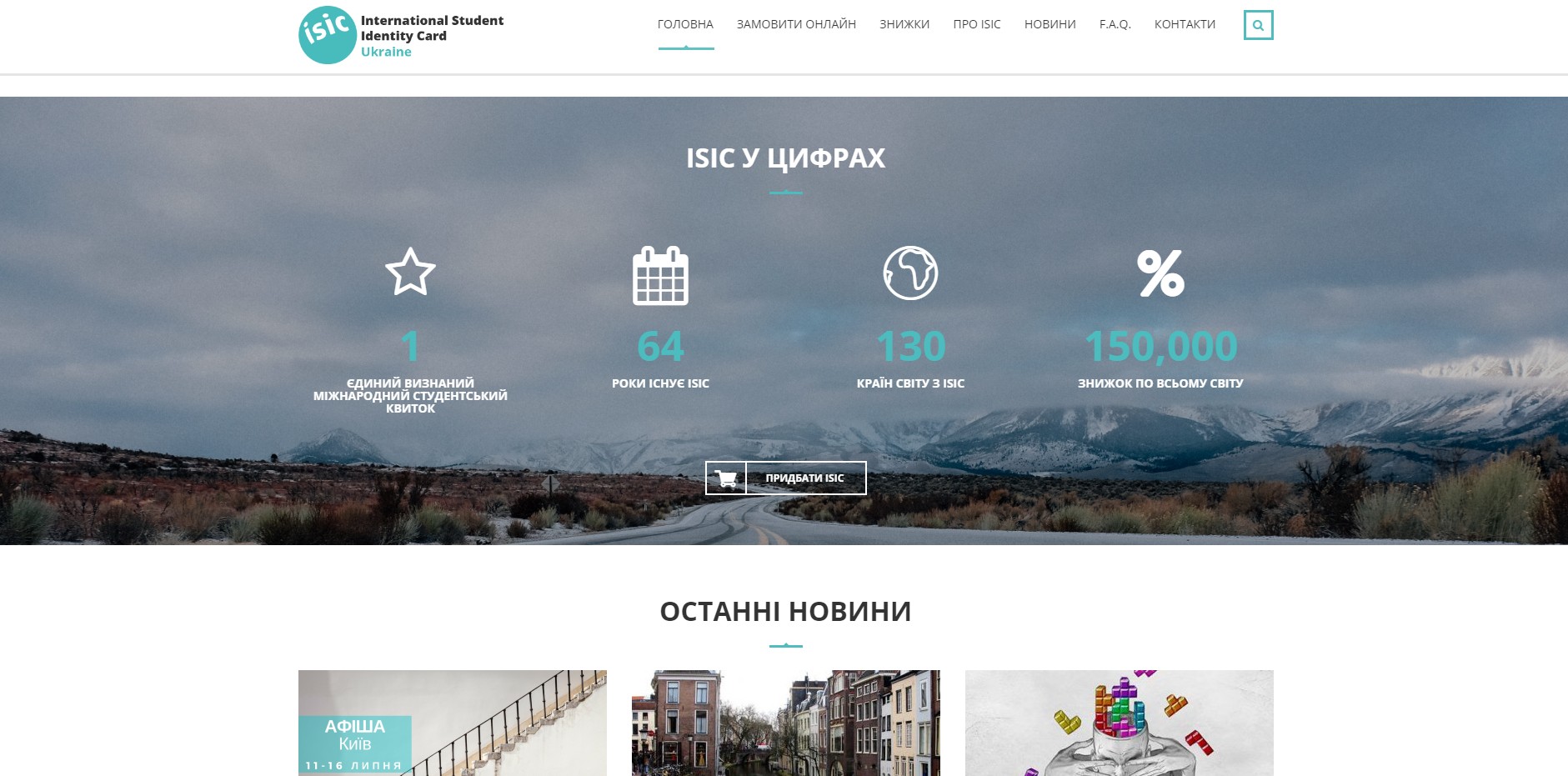Click the ISIC round logo

tap(328, 35)
